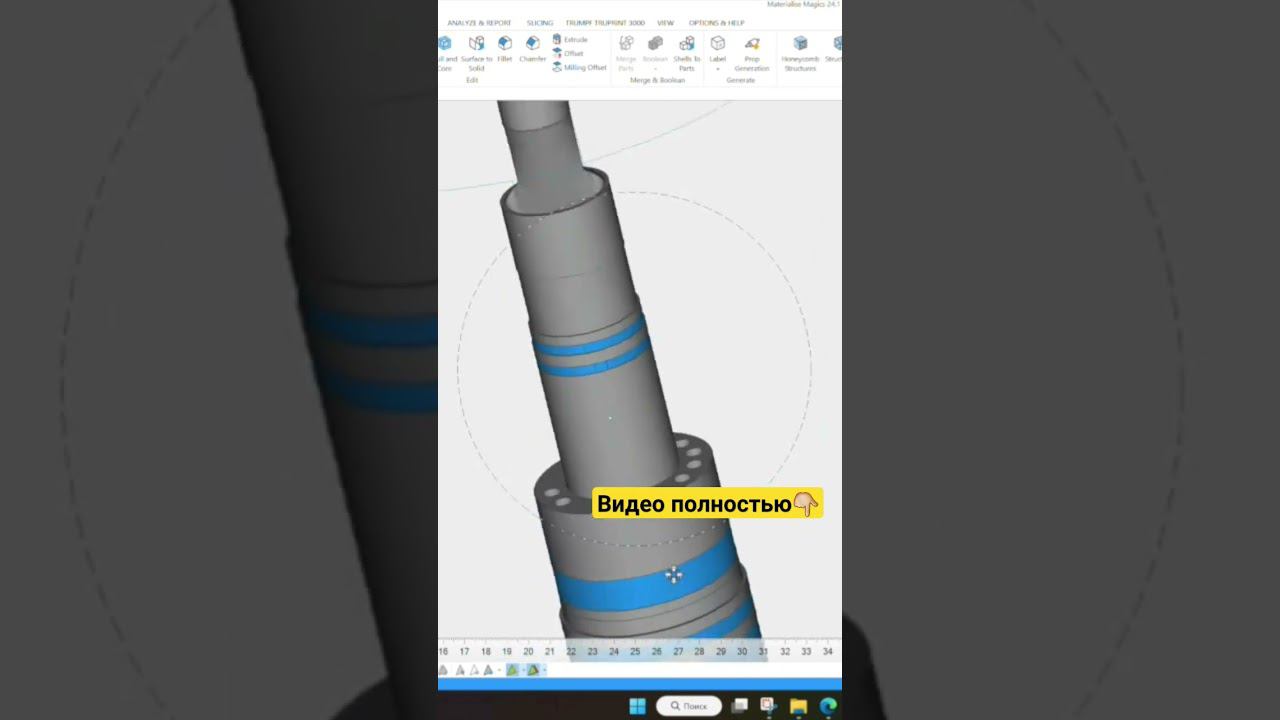Run Shells To Parts

click(687, 53)
